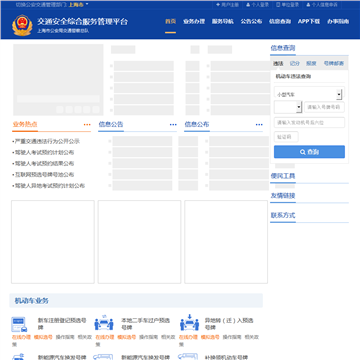Click 本地二手车过户预选号牌 title
360x360 pixels.
click(145, 324)
